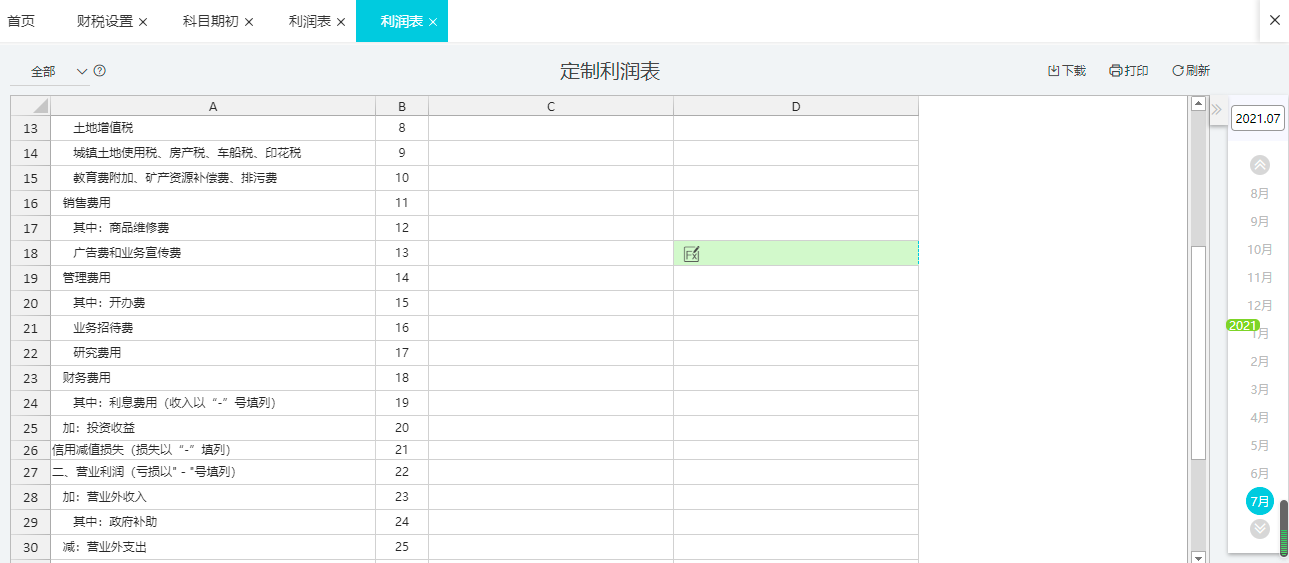Print the profit statement via 打印
The height and width of the screenshot is (563, 1289).
1129,71
